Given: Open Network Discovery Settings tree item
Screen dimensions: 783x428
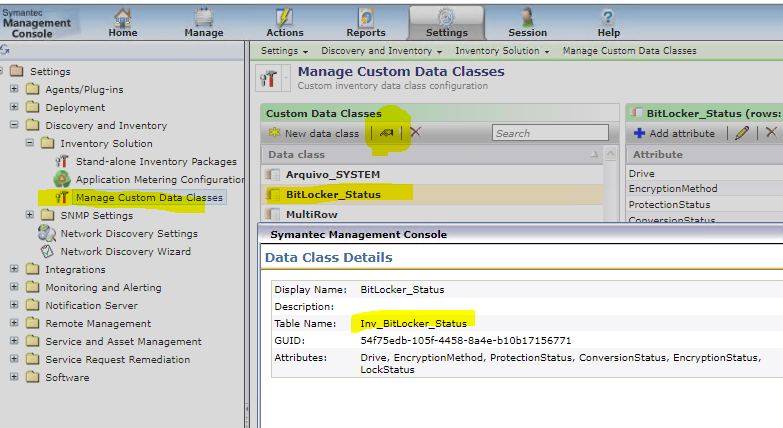Looking at the screenshot, I should click(129, 233).
